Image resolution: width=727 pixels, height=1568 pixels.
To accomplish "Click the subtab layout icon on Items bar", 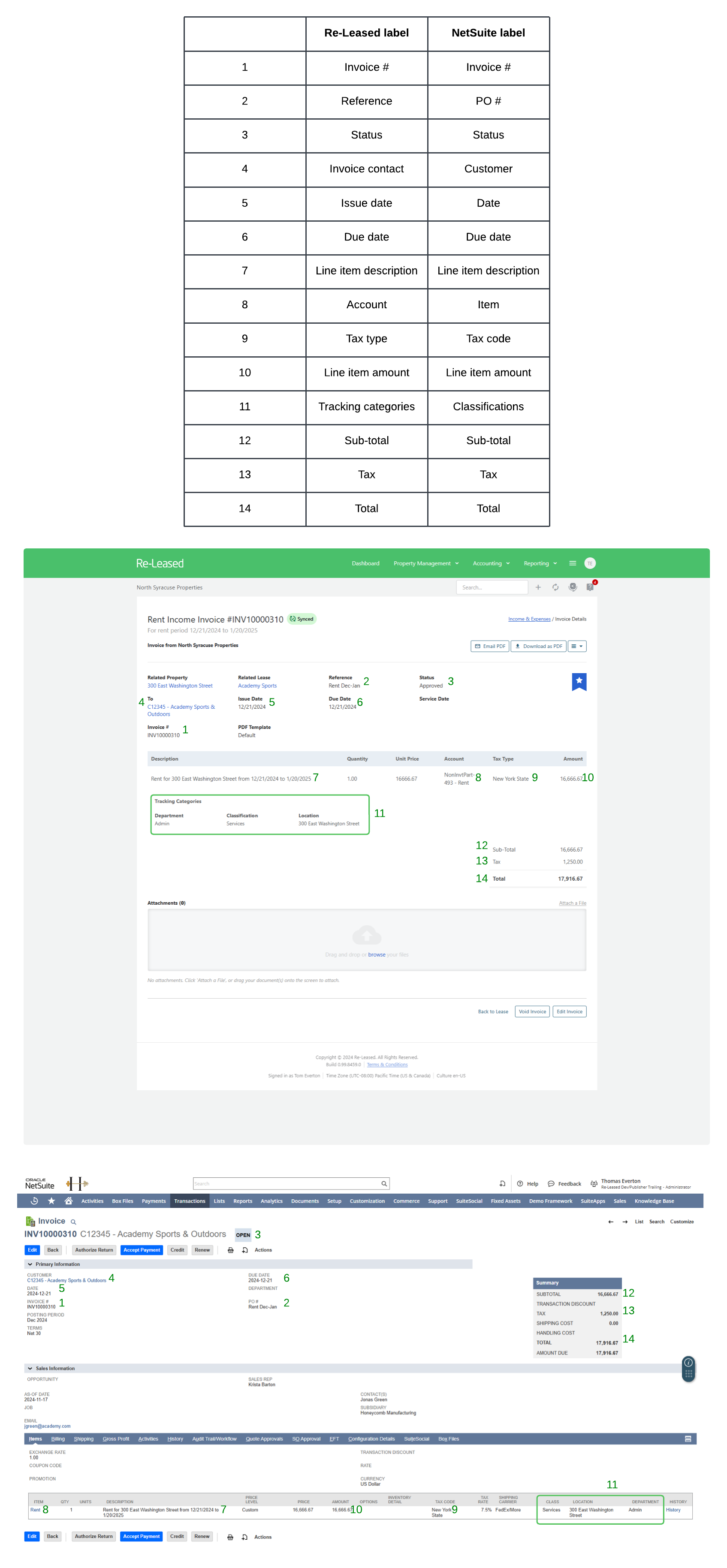I will [688, 1439].
